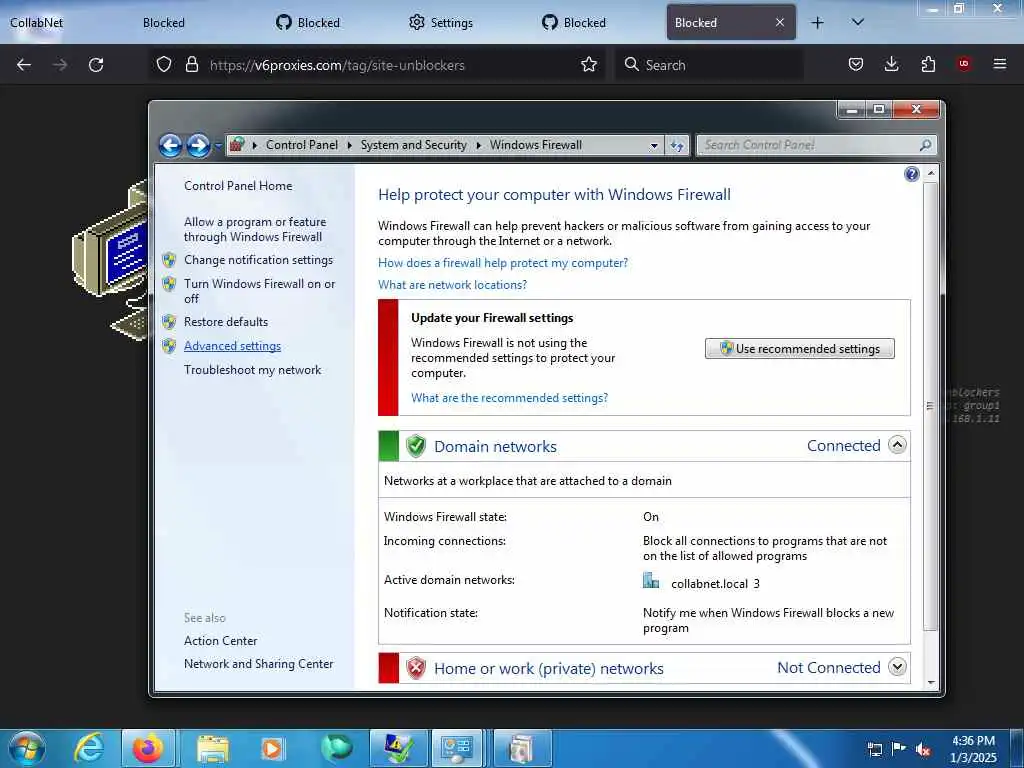1024x768 pixels.
Task: Open How does a firewall help link
Action: [503, 263]
